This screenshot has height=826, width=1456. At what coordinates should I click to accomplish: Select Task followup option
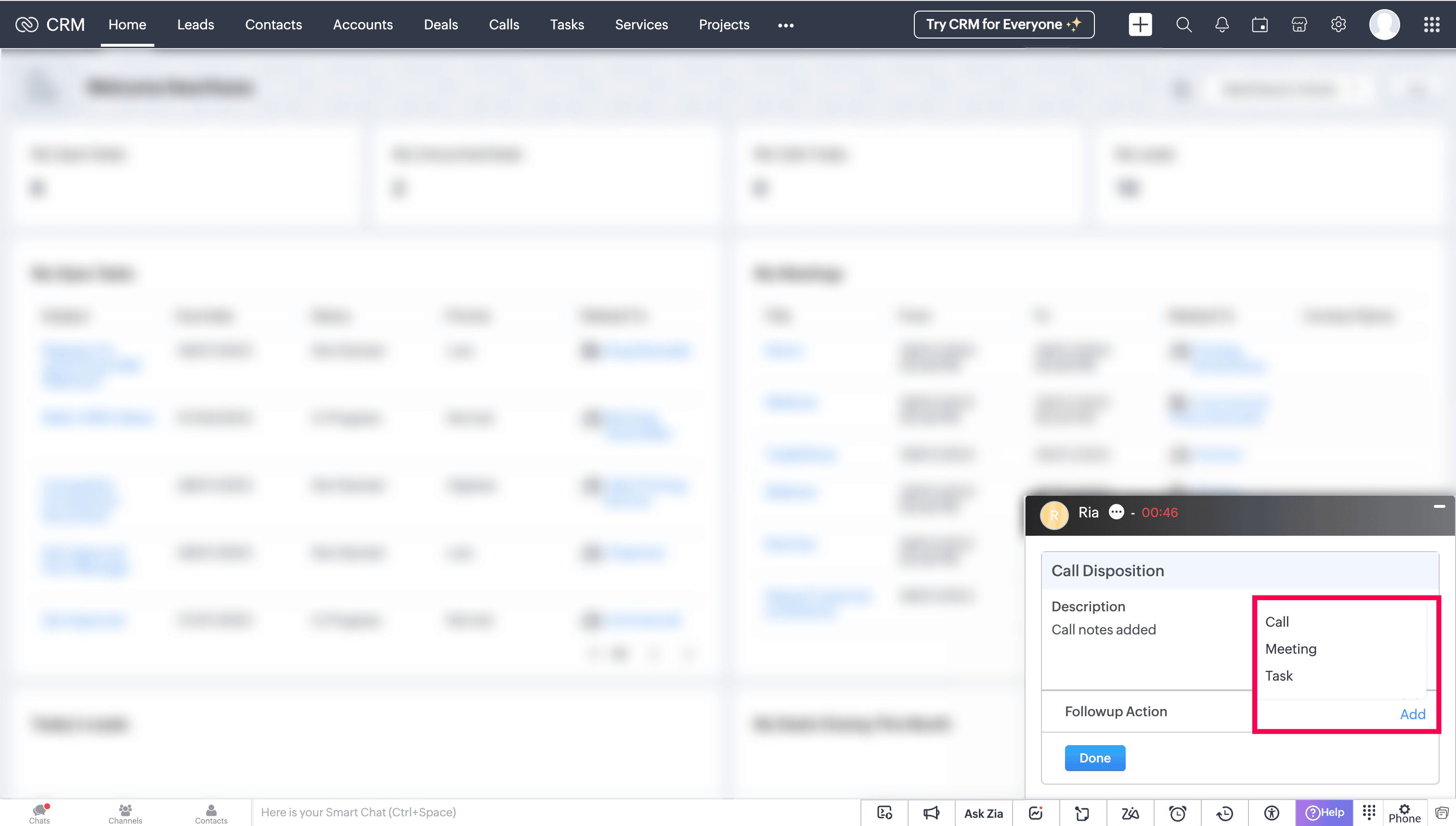1278,676
